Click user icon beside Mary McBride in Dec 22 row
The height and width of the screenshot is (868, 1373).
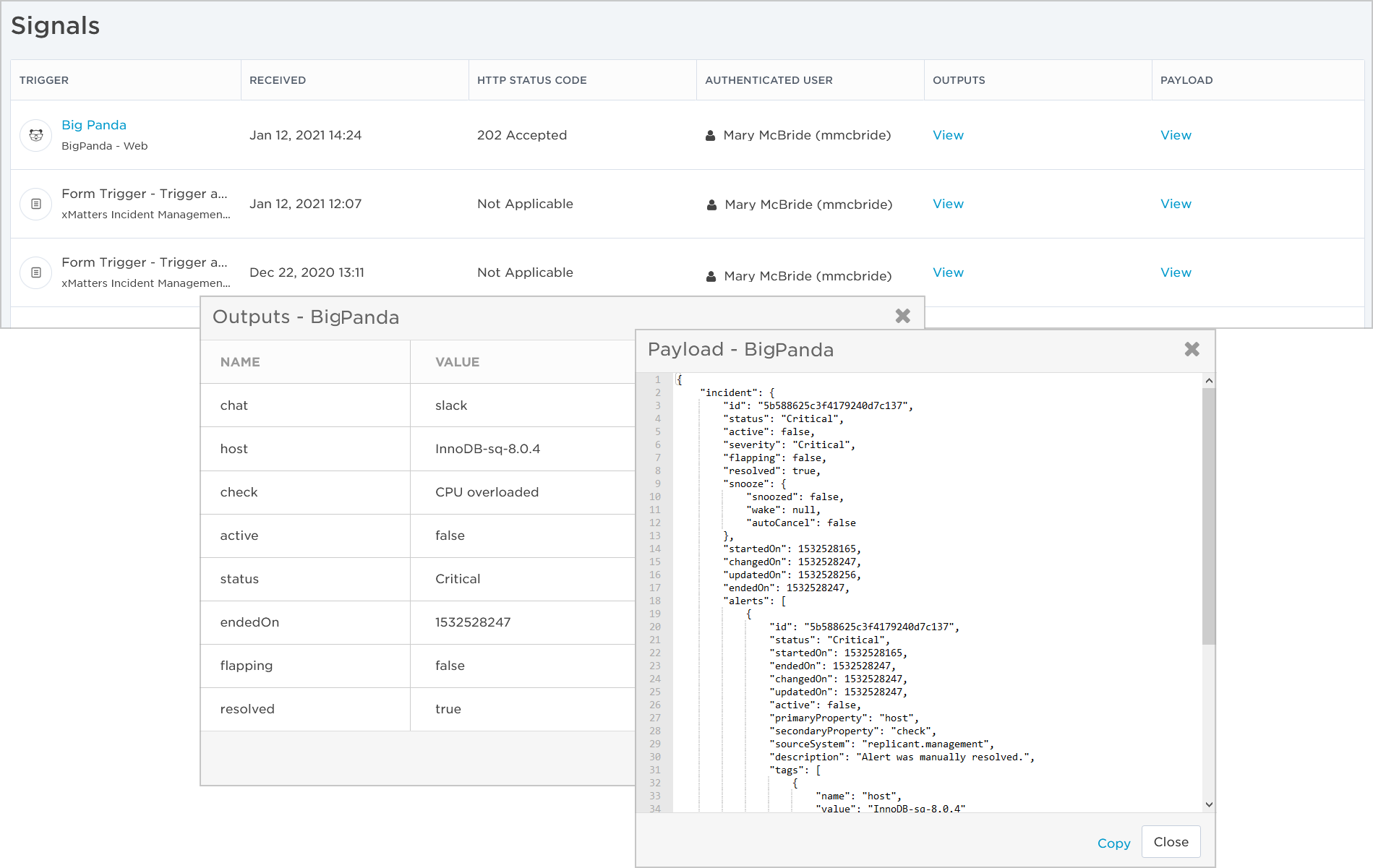(711, 276)
